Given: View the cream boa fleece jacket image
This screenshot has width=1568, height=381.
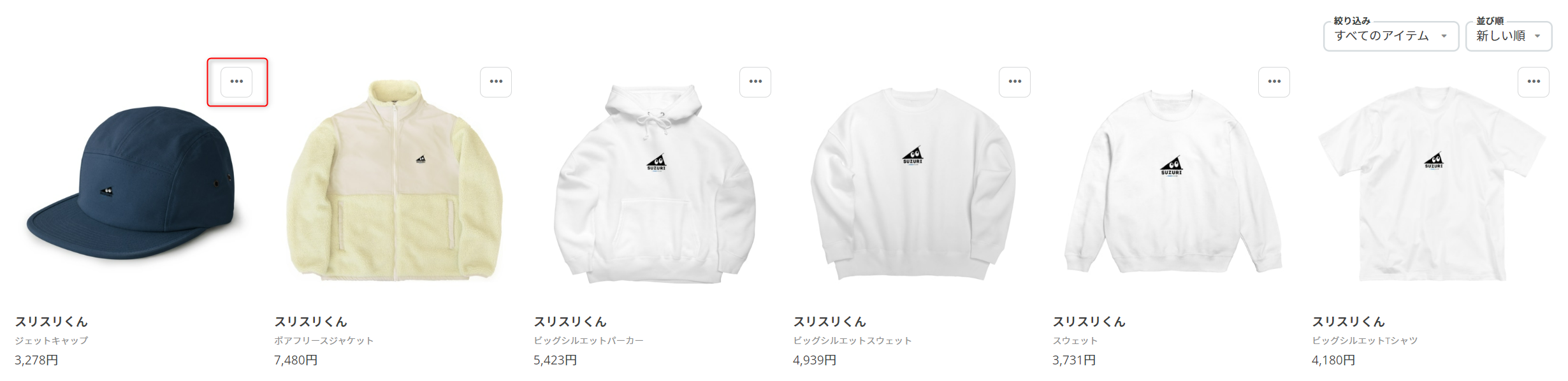Looking at the screenshot, I should pos(395,180).
